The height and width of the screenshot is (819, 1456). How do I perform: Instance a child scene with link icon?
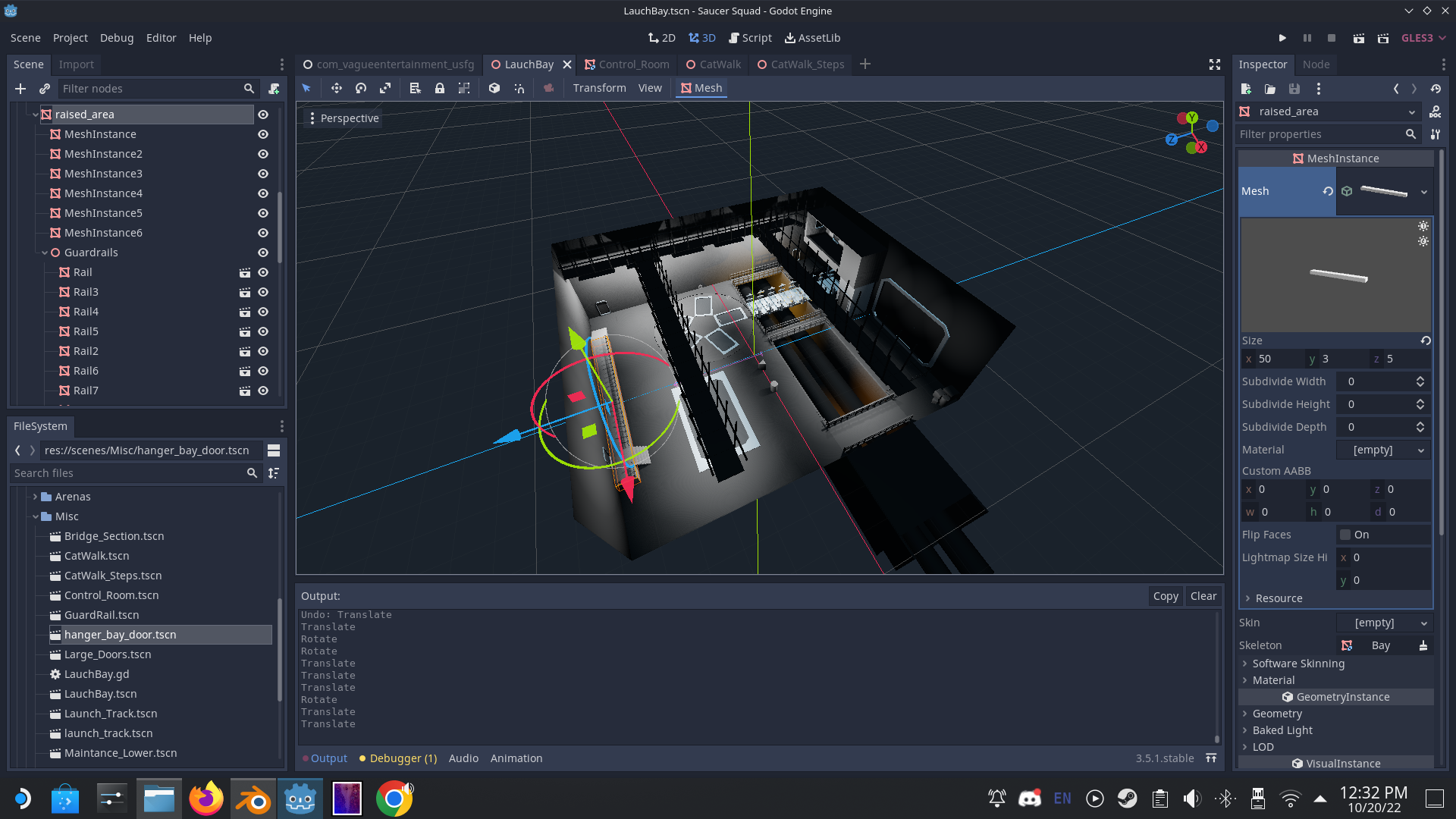[45, 89]
